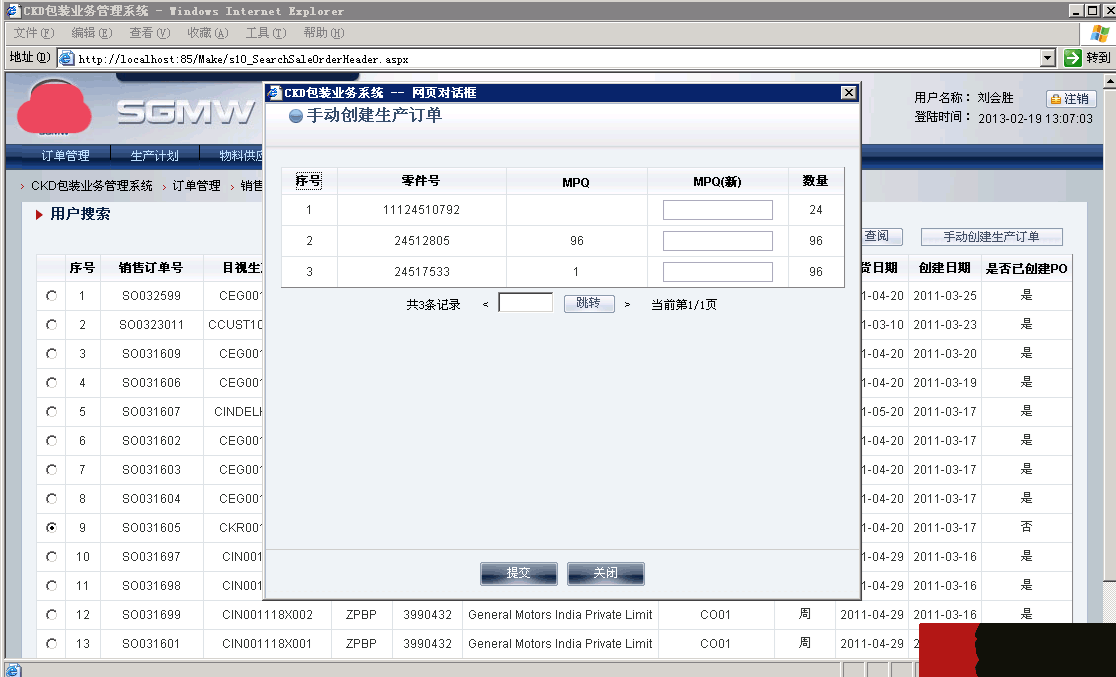Click the 是否已创建PO column header
This screenshot has height=677, width=1116.
tap(1026, 268)
